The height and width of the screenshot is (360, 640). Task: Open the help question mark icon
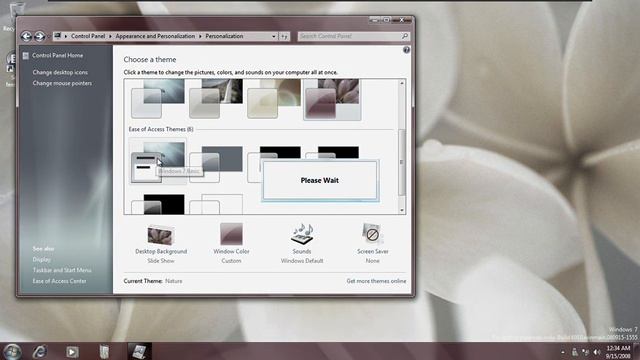coord(406,50)
